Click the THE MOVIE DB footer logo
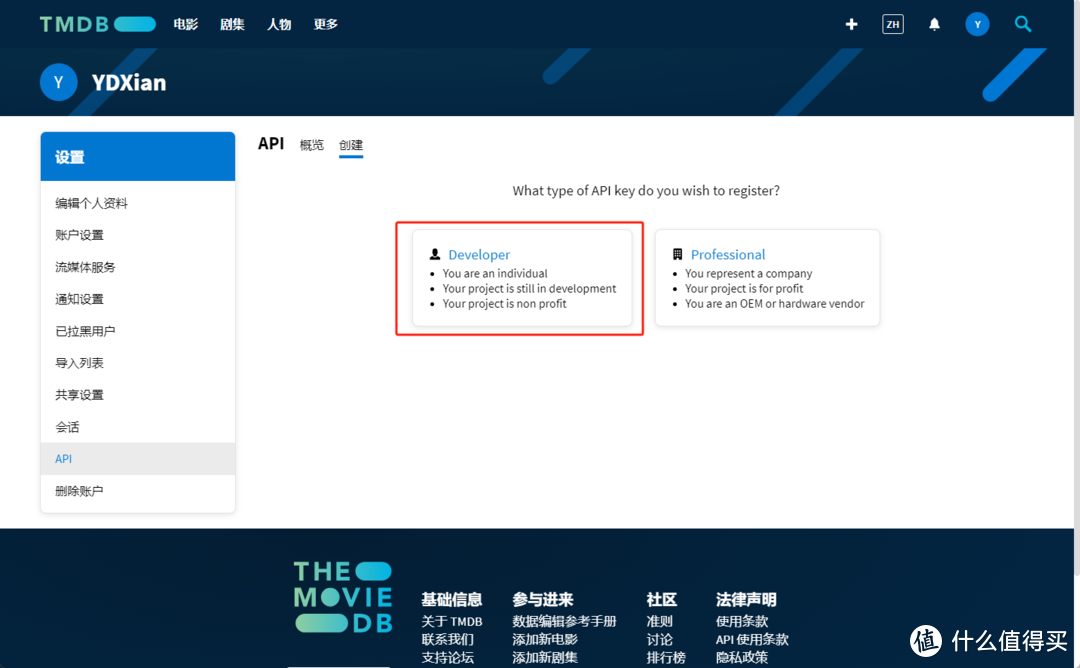 343,597
